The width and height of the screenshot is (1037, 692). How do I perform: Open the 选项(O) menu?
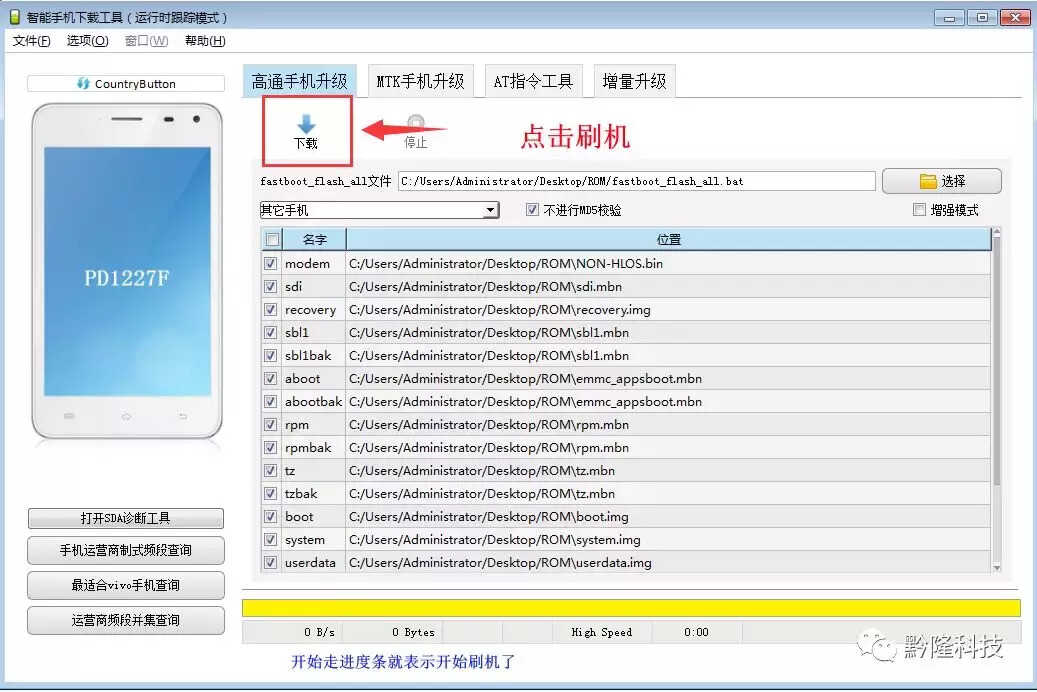pos(87,41)
